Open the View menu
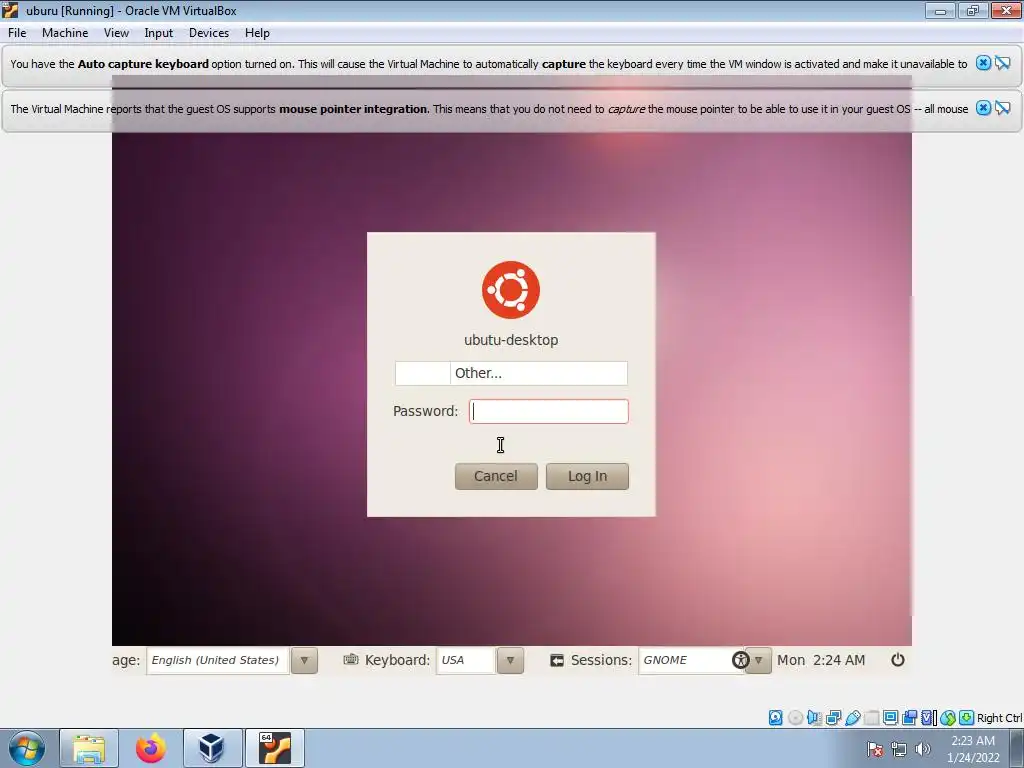The image size is (1024, 768). click(x=116, y=33)
